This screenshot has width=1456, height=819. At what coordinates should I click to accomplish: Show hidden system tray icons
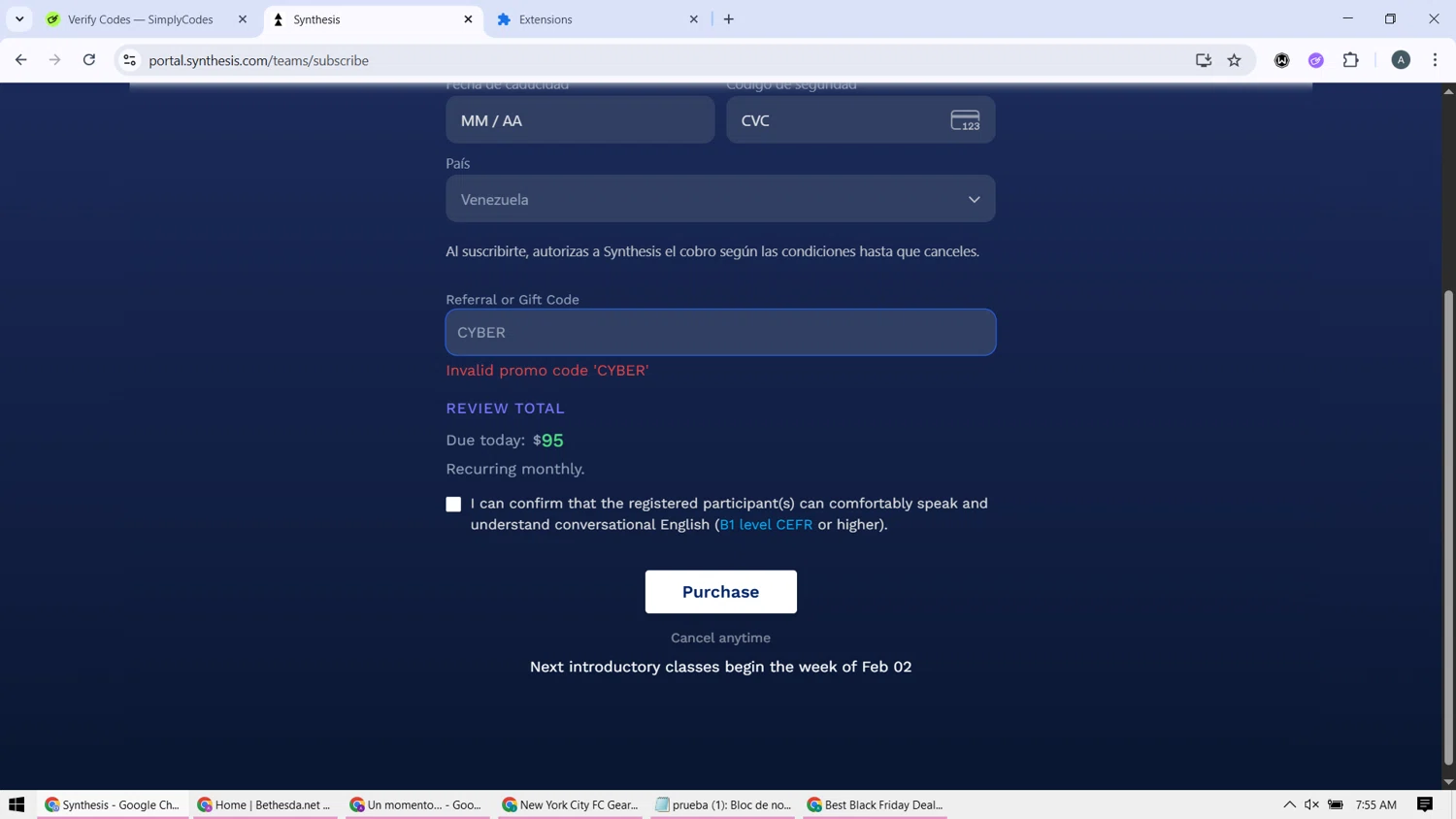(x=1289, y=804)
